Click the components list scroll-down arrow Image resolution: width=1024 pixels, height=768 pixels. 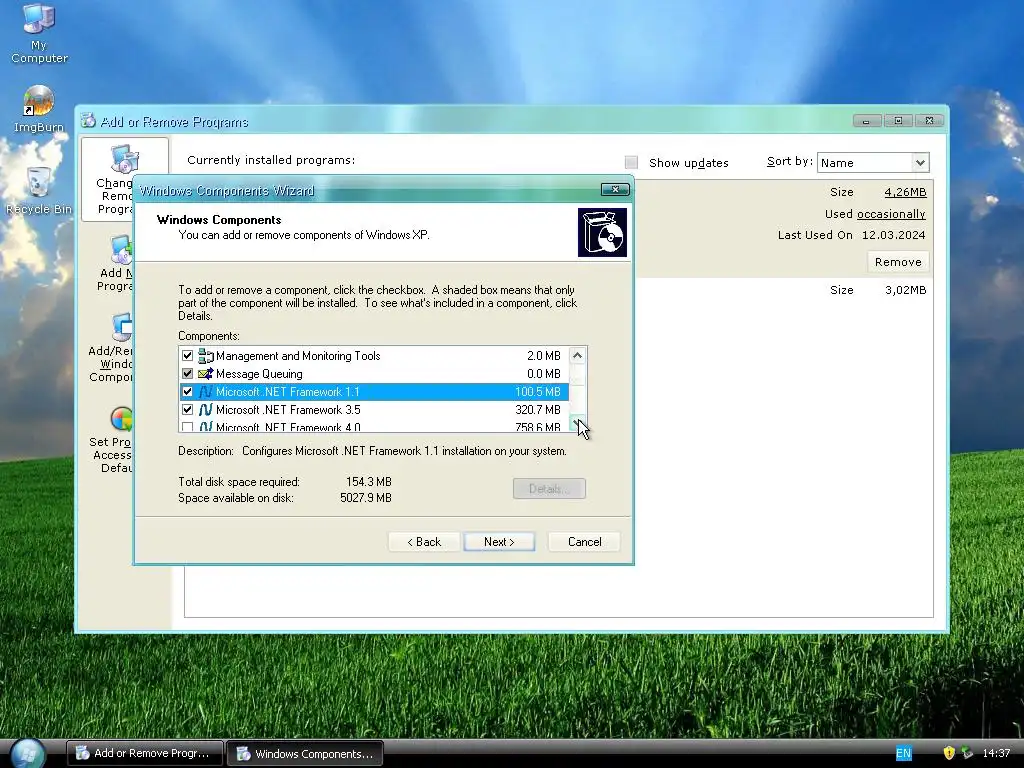coord(577,423)
